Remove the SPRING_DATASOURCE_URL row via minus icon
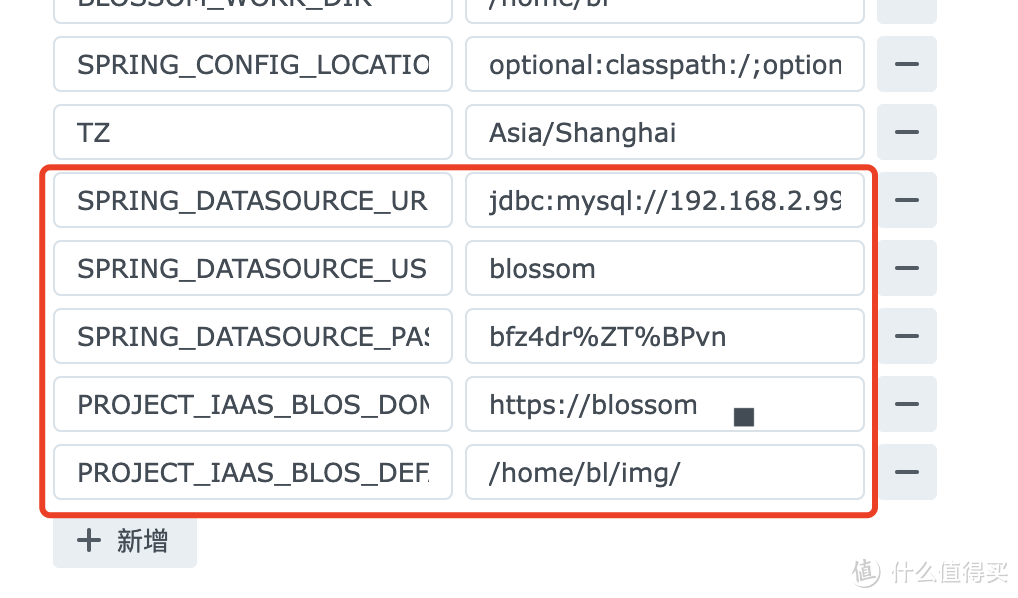Viewport: 1018px width, 598px height. pyautogui.click(x=906, y=201)
